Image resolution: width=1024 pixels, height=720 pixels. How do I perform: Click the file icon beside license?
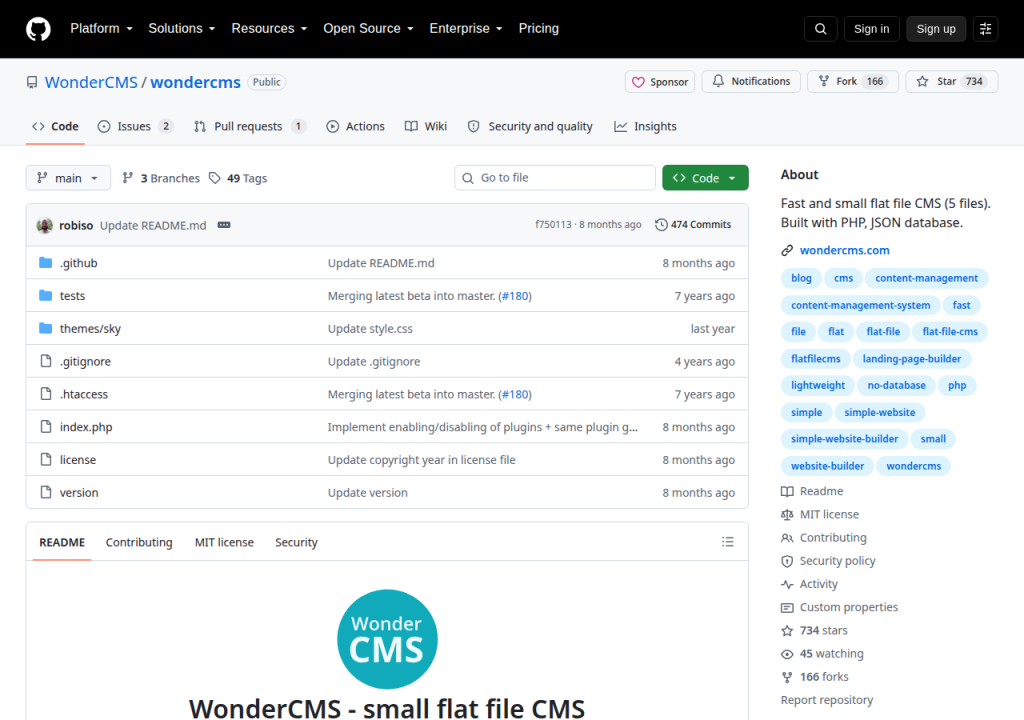(46, 459)
